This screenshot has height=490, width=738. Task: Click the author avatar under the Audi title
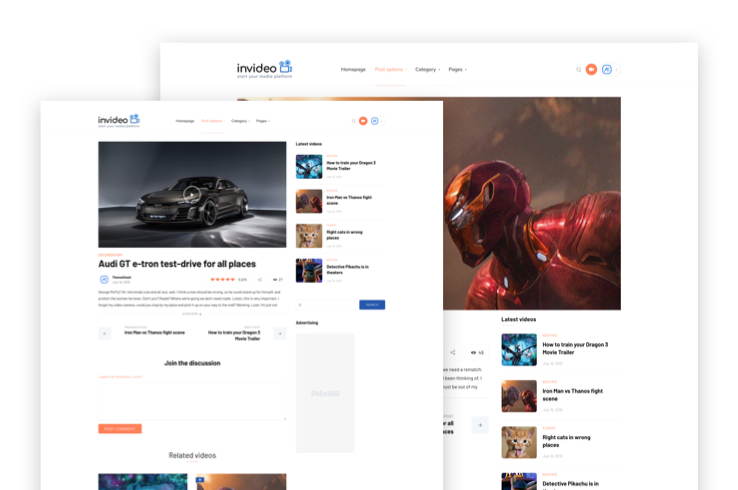coord(104,280)
